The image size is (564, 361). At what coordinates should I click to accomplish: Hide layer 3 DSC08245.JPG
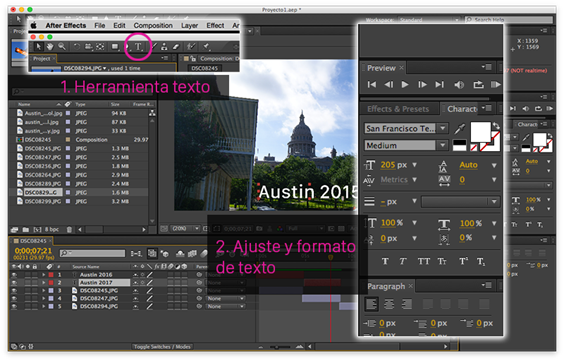pos(14,291)
